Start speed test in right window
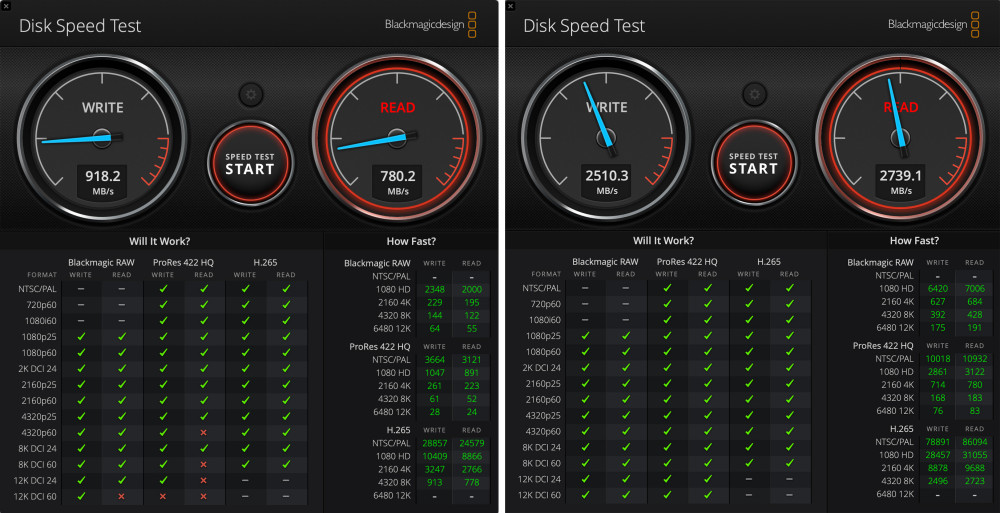 [754, 163]
